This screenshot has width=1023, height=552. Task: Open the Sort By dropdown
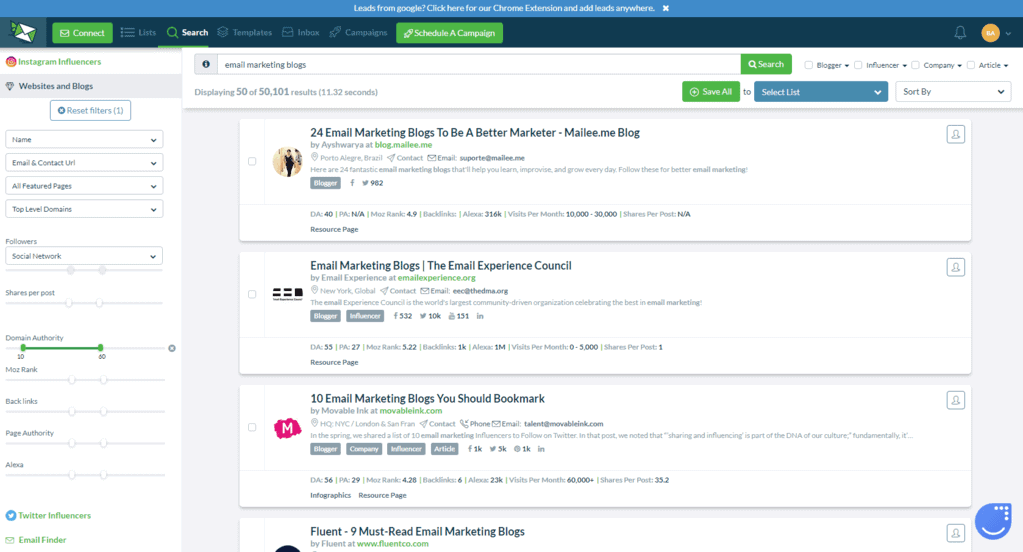point(952,92)
